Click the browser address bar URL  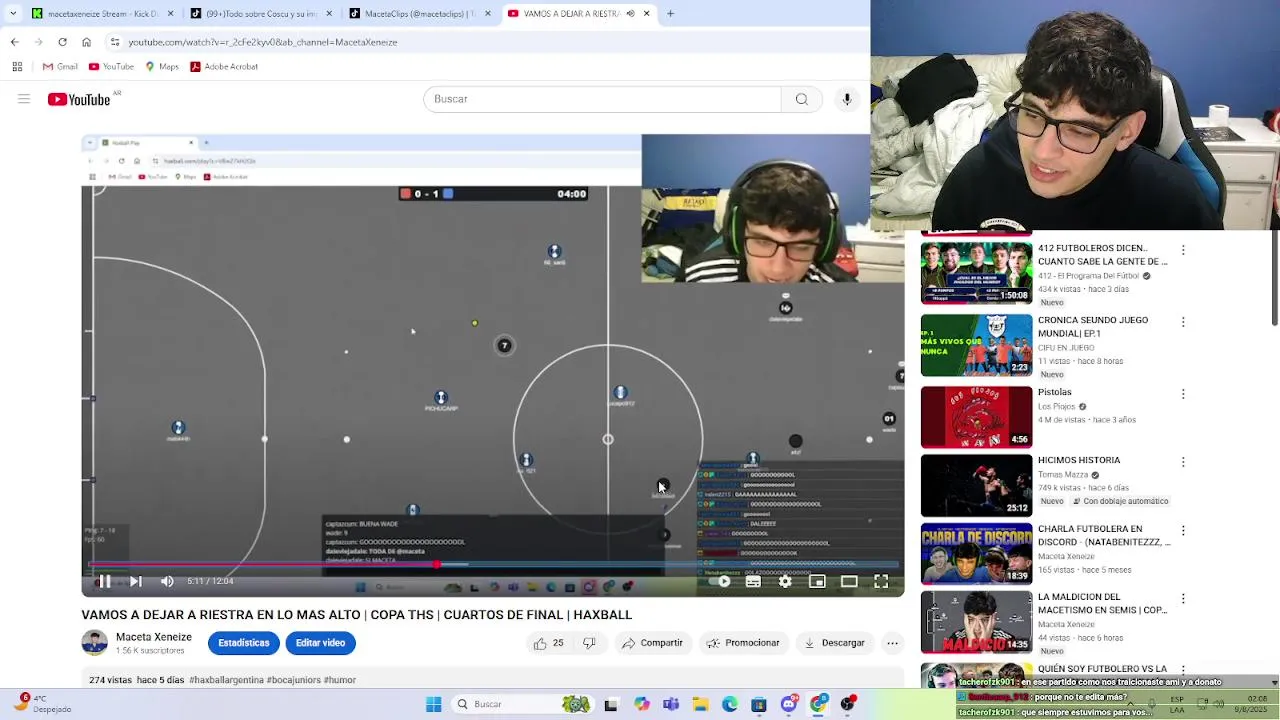click(x=263, y=42)
